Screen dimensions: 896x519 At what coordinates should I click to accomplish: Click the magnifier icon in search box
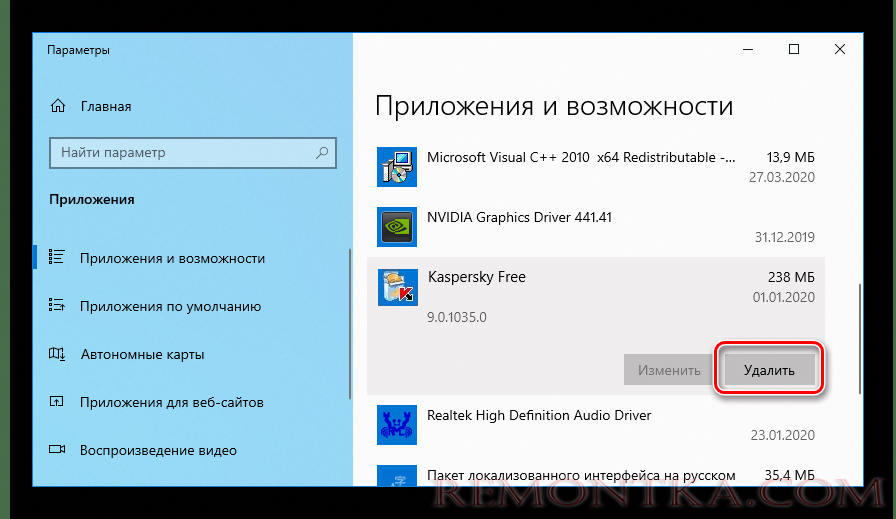coord(322,153)
